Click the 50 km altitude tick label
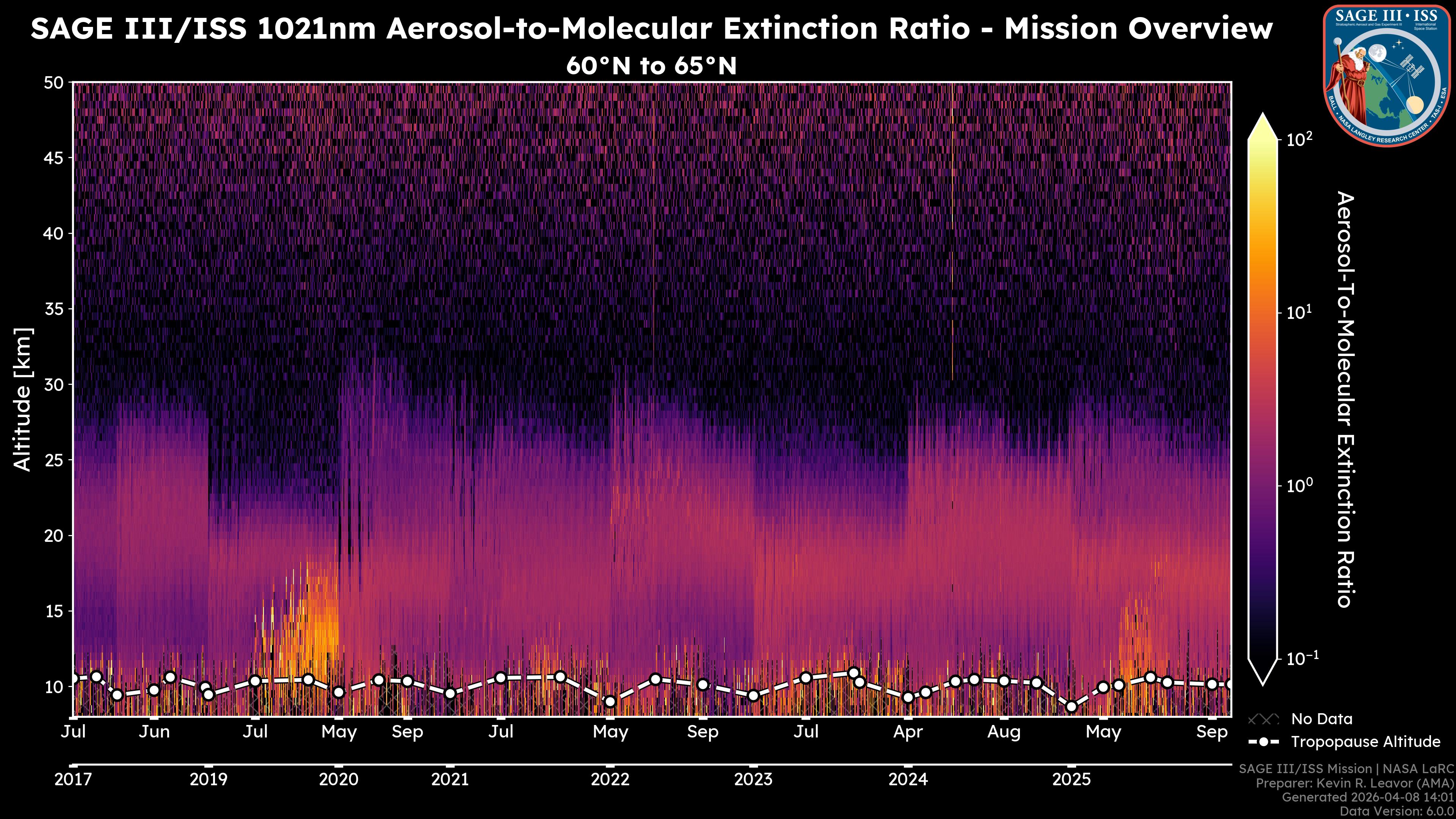 [x=54, y=83]
